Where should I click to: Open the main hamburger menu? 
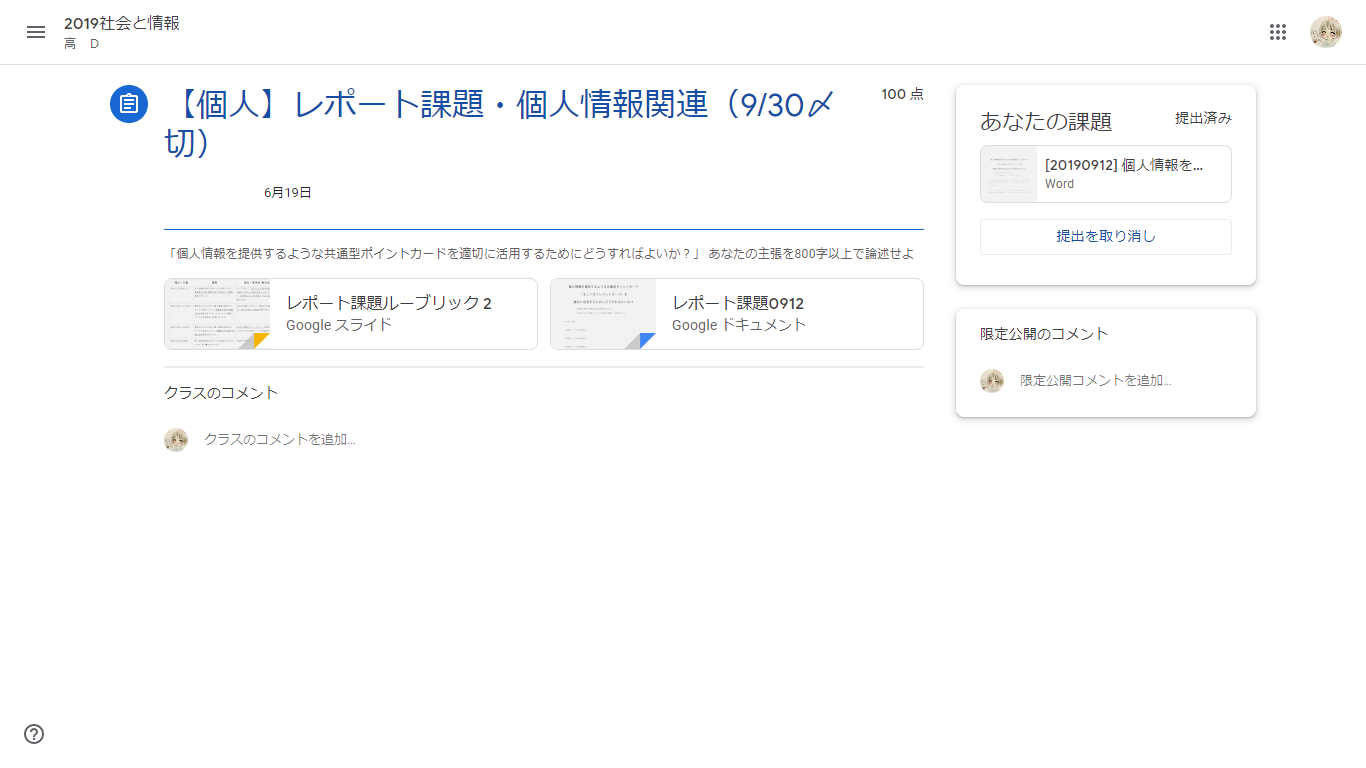click(36, 32)
